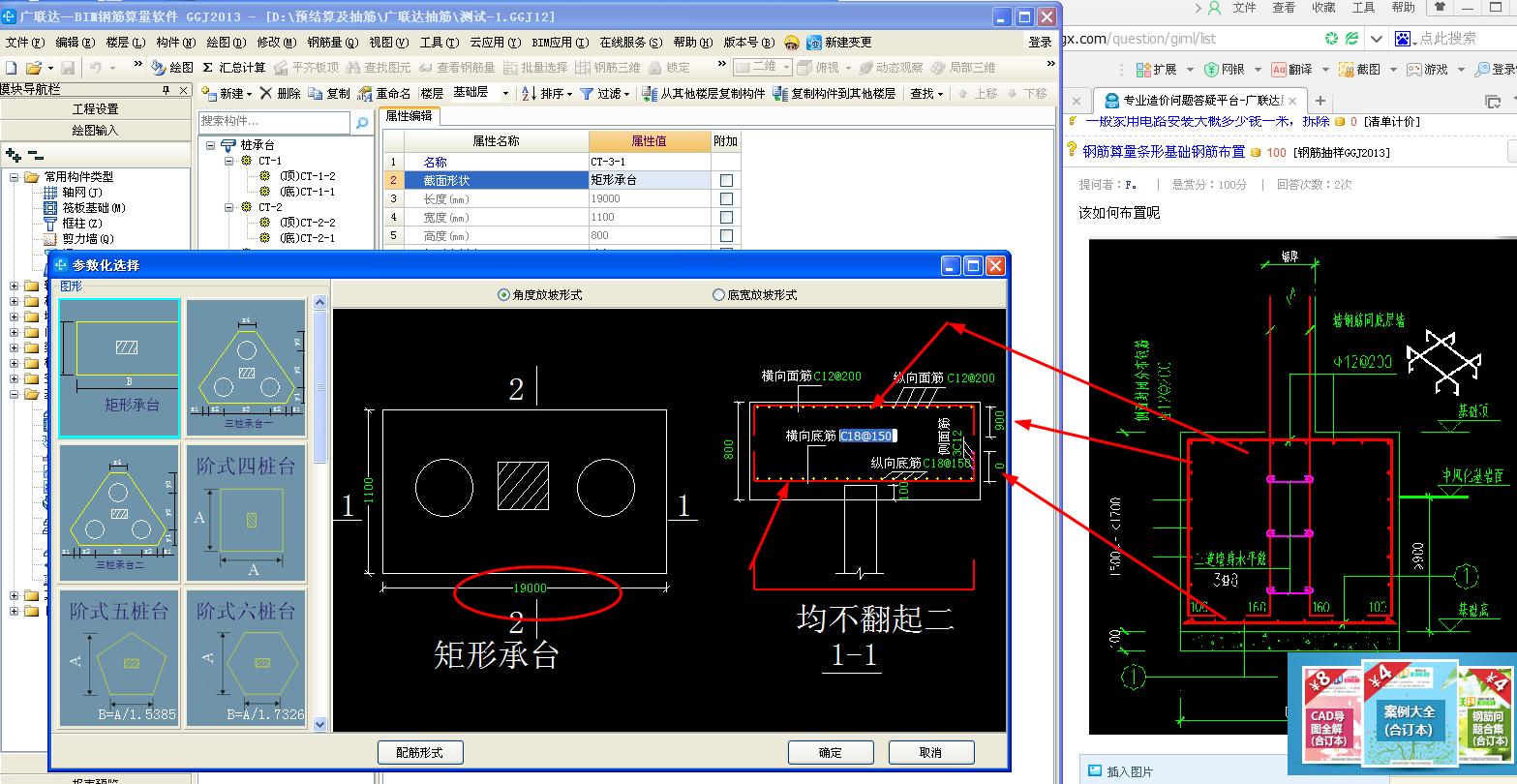Click the 工程设置 panel button

[x=95, y=108]
